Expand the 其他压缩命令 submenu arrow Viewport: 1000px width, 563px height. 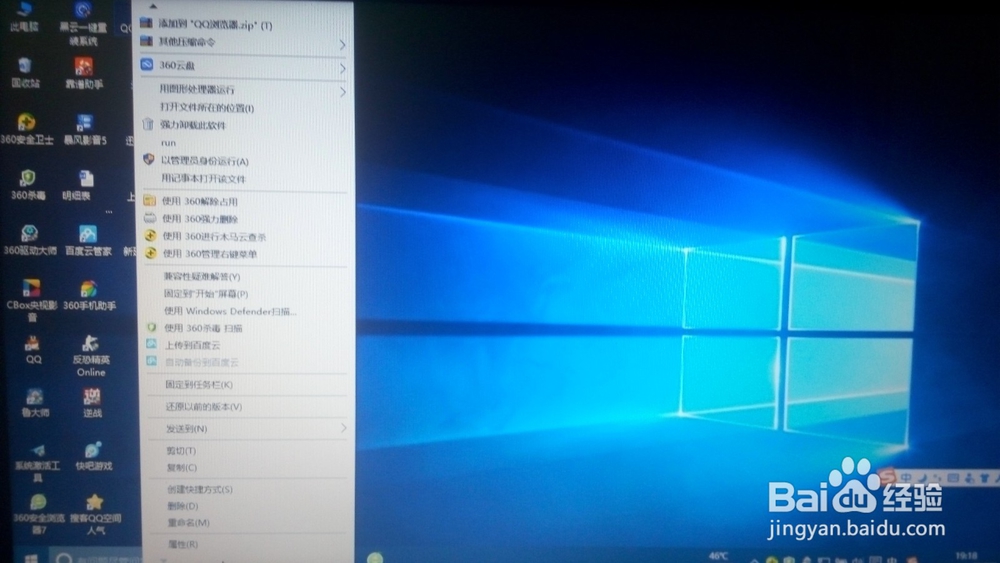pyautogui.click(x=342, y=44)
